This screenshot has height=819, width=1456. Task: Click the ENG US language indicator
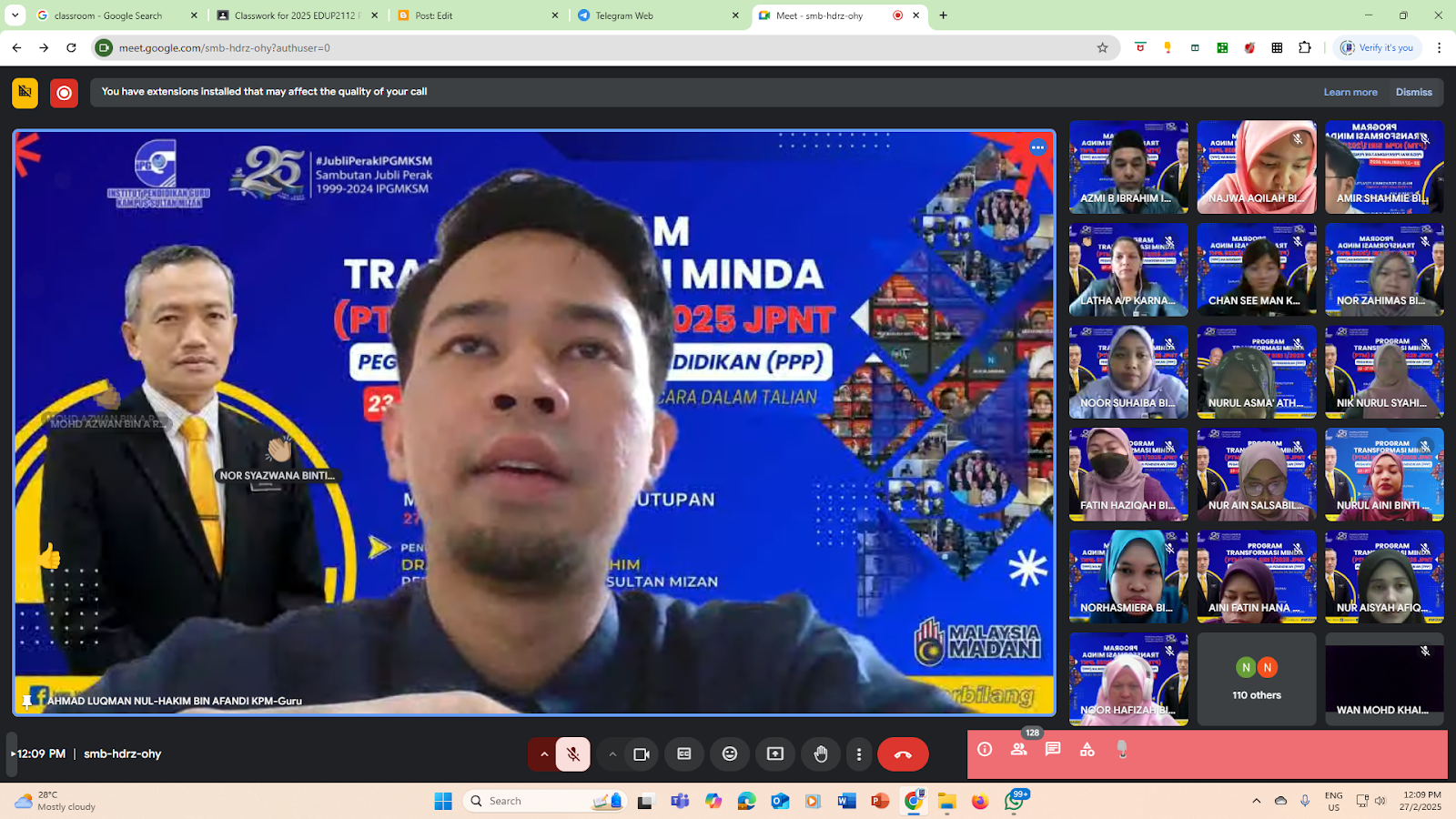(x=1333, y=801)
